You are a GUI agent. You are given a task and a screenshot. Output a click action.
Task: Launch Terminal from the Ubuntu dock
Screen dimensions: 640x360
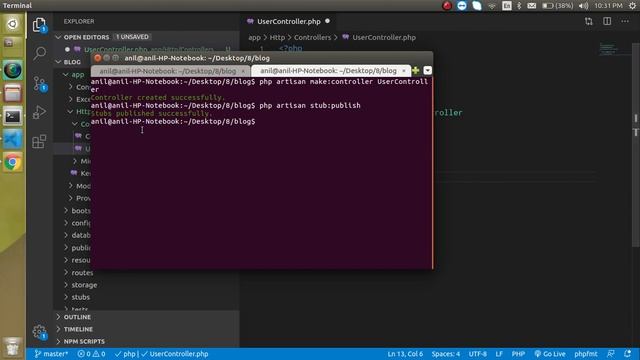[x=13, y=117]
